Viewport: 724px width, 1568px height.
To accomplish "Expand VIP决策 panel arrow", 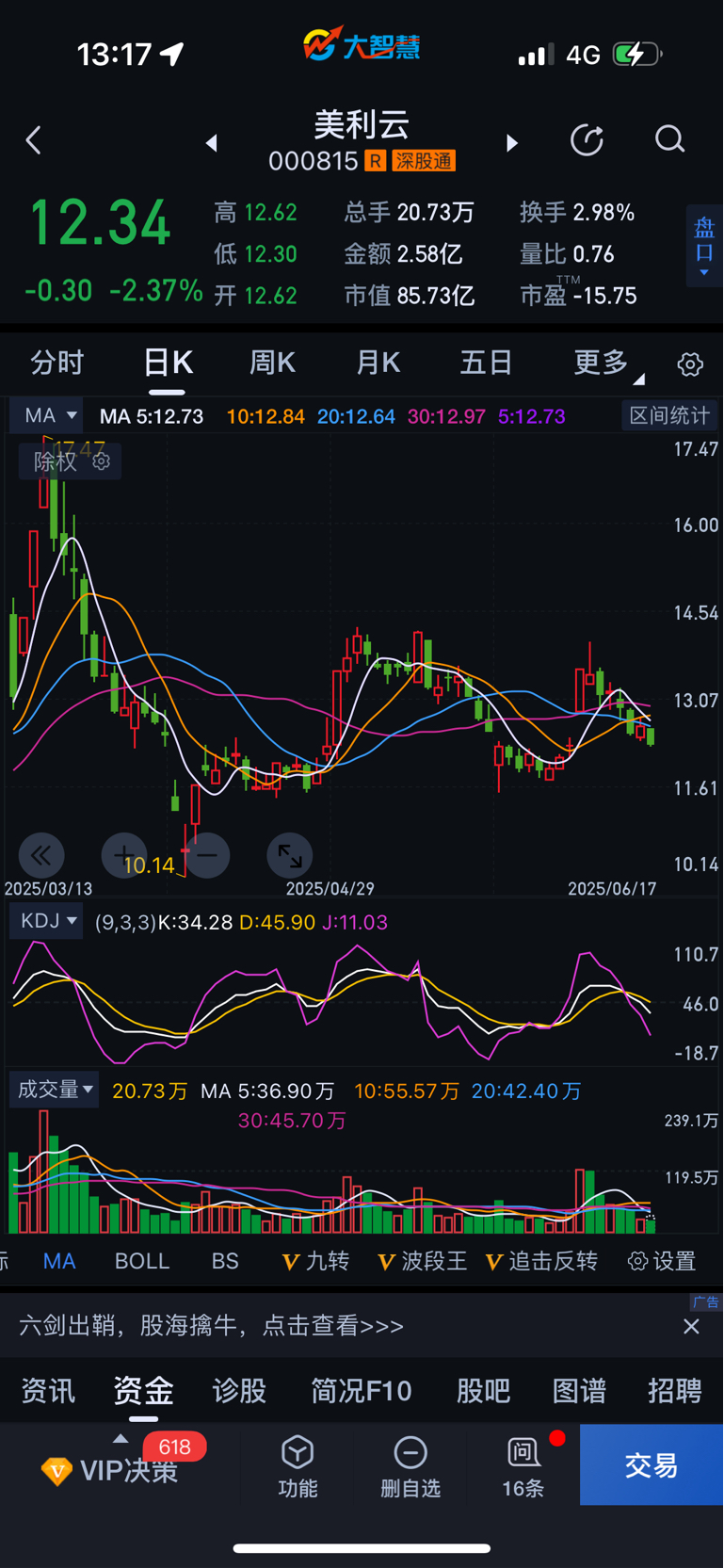I will tap(120, 1438).
